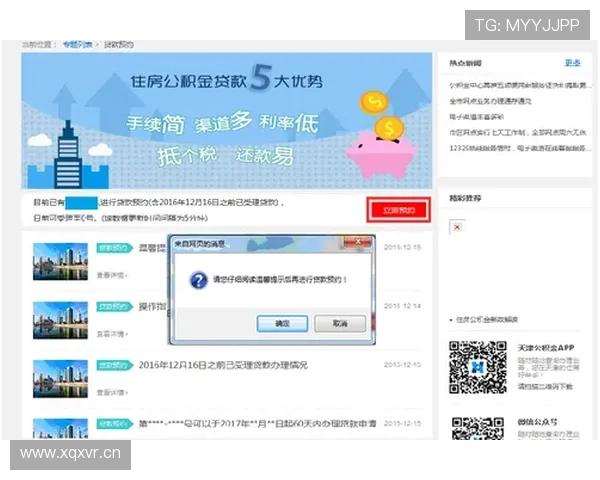Screen dimensions: 600x480
Task: Open the 住房公积金新政解读 link
Action: tap(487, 320)
